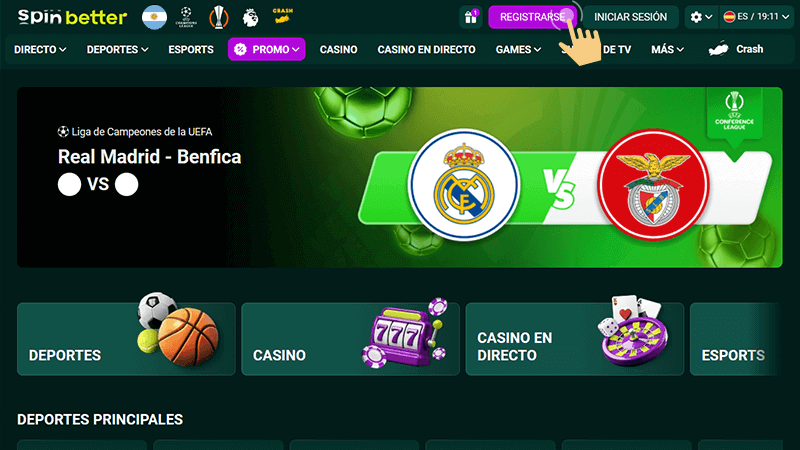This screenshot has height=450, width=800.
Task: Open the Europa League trophy icon
Action: pyautogui.click(x=218, y=17)
